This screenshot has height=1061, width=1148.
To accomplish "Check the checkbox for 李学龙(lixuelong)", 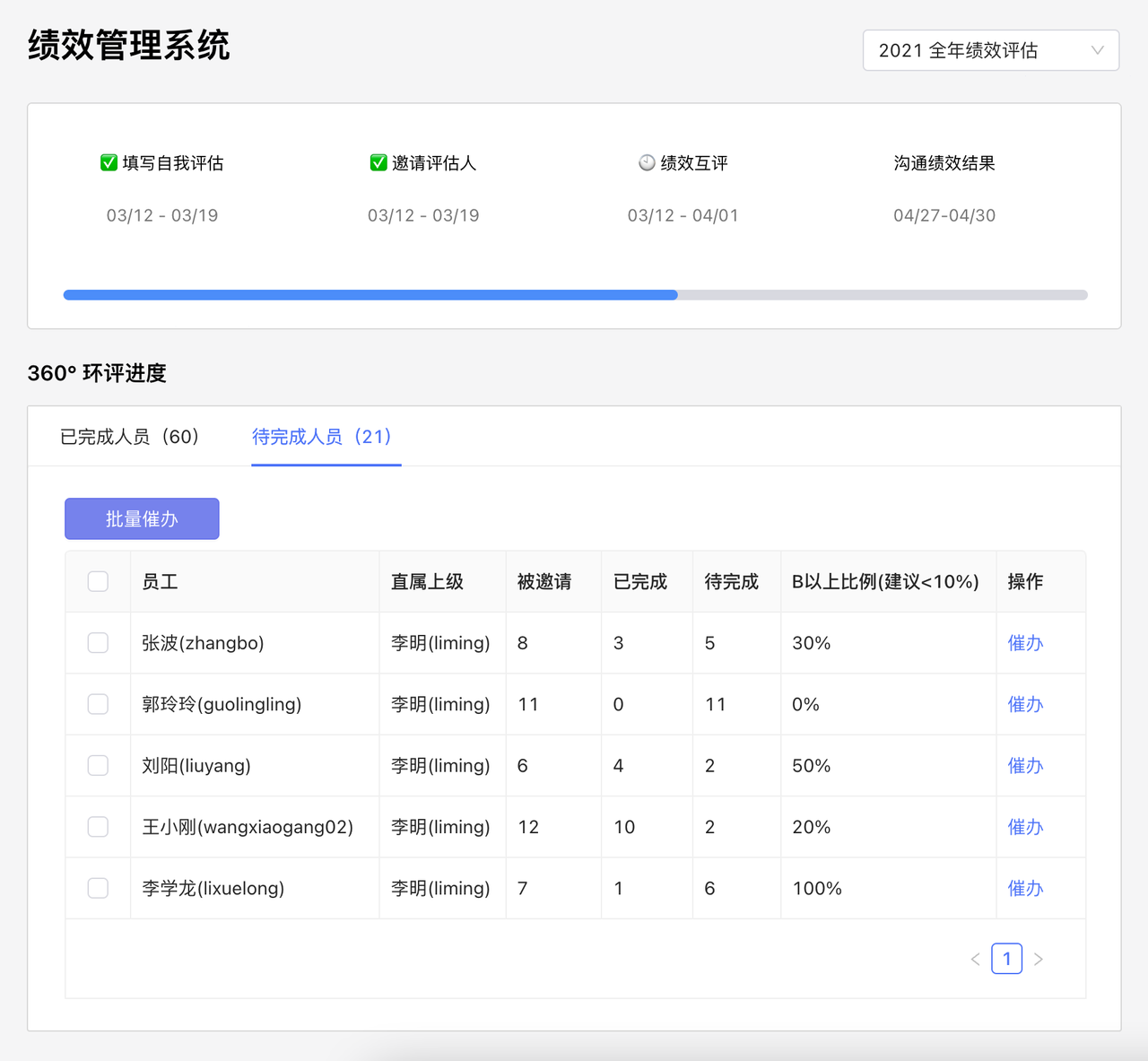I will click(98, 888).
